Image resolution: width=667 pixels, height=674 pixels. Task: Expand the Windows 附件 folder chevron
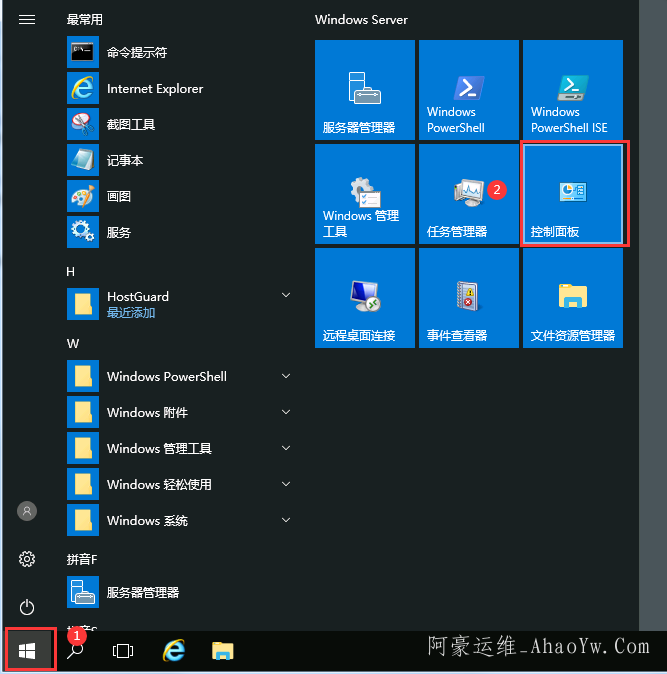pyautogui.click(x=286, y=412)
